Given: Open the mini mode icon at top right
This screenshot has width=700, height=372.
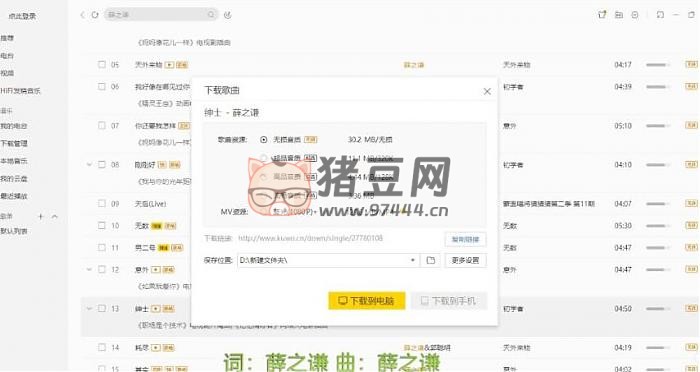Looking at the screenshot, I should pos(660,15).
